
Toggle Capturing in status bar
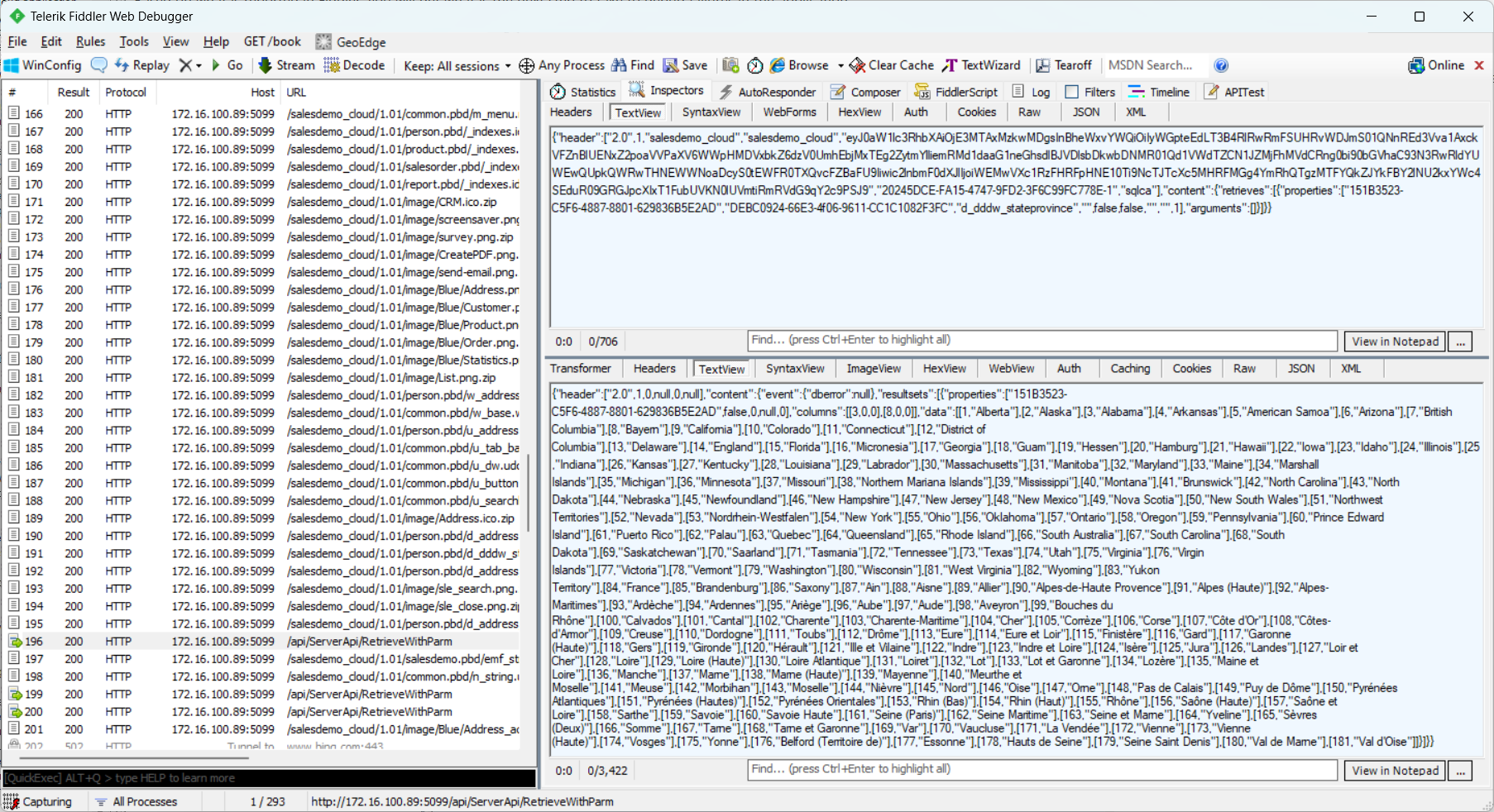coord(38,801)
